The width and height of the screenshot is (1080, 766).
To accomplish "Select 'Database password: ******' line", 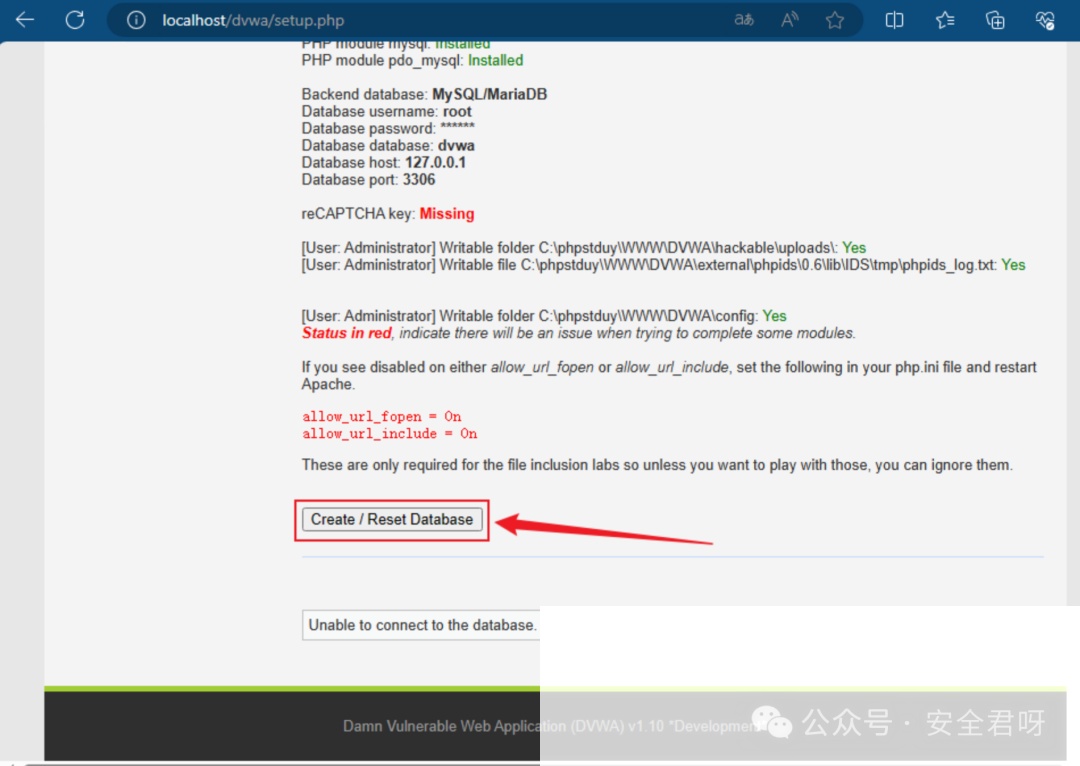I will coord(388,128).
